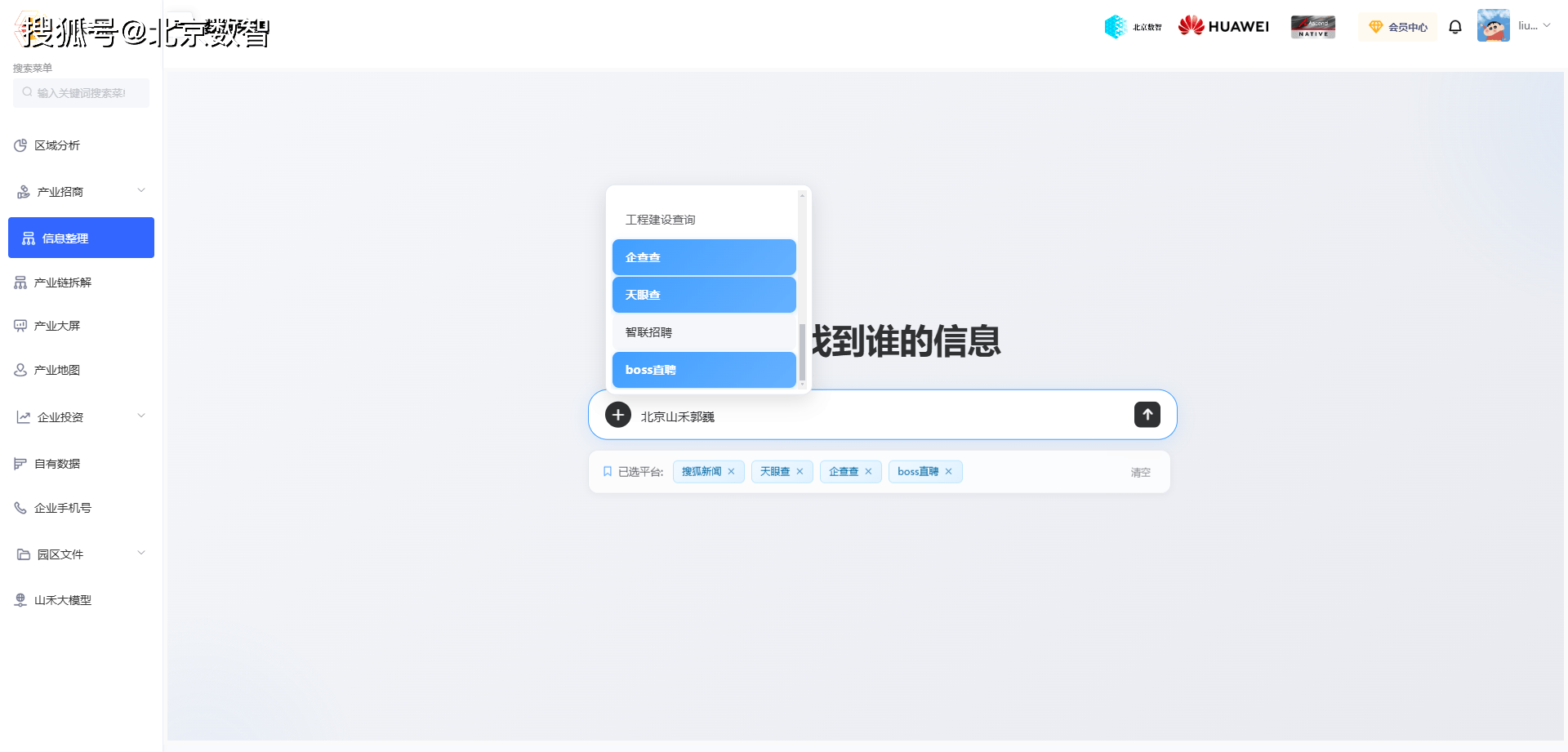Toggle 企查查 option in platform list
This screenshot has height=752, width=1568.
(x=703, y=257)
